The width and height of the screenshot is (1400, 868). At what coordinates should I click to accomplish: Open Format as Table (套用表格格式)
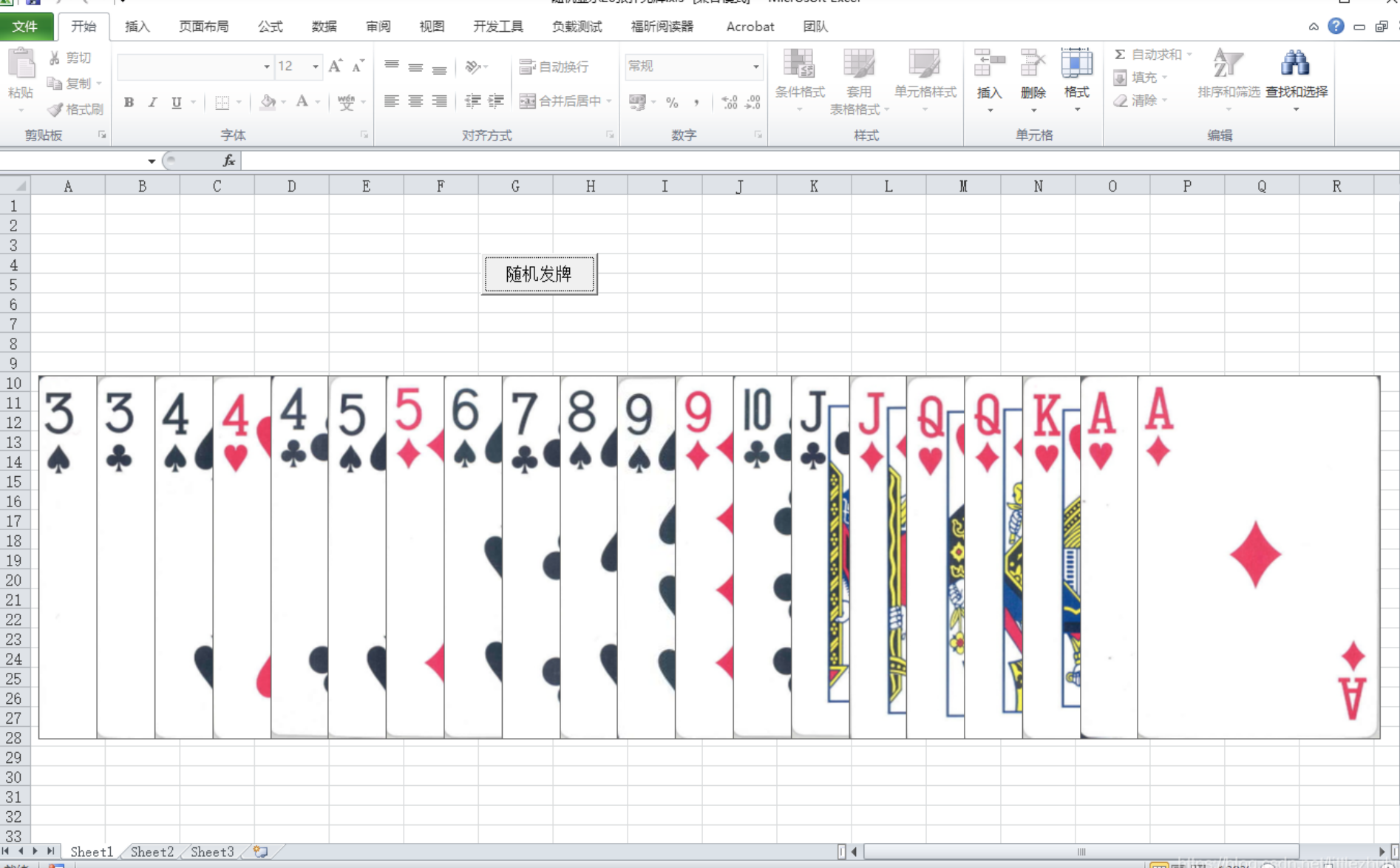(x=858, y=81)
